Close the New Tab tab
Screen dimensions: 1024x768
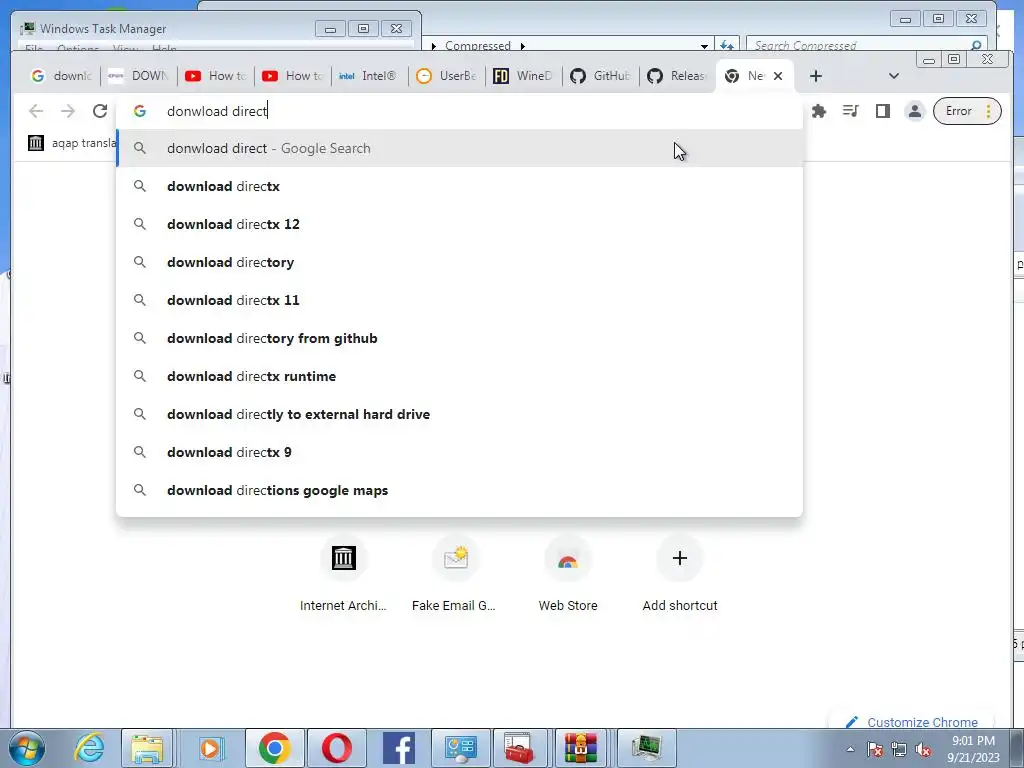click(778, 76)
